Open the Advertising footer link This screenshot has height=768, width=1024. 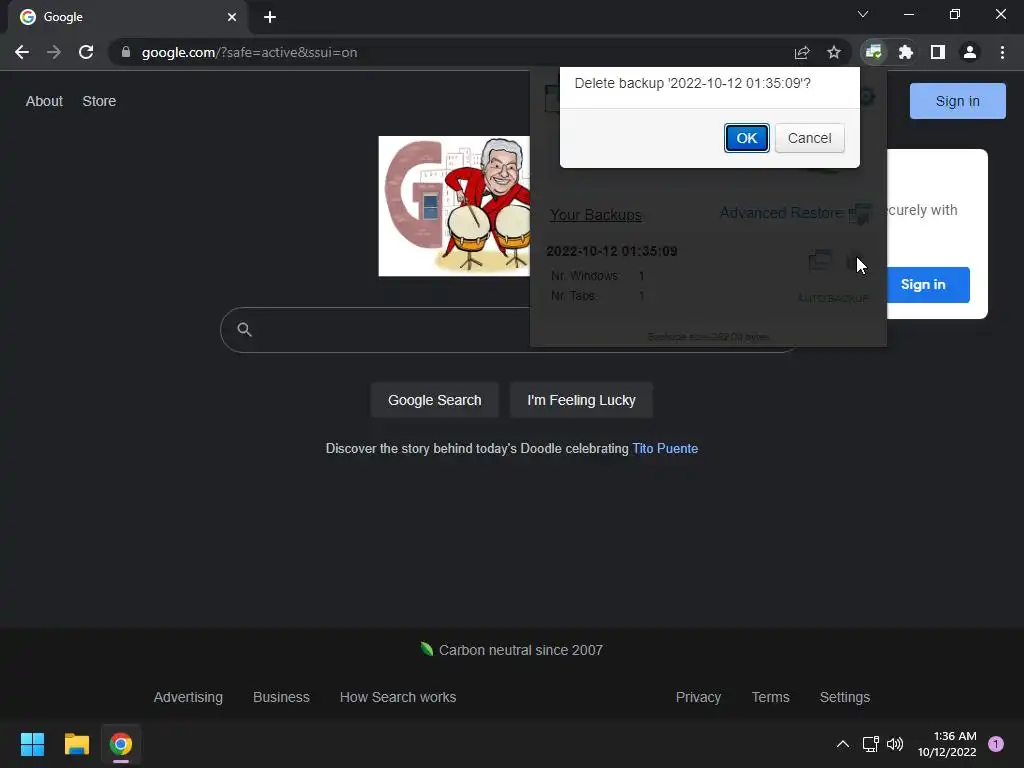click(x=188, y=697)
